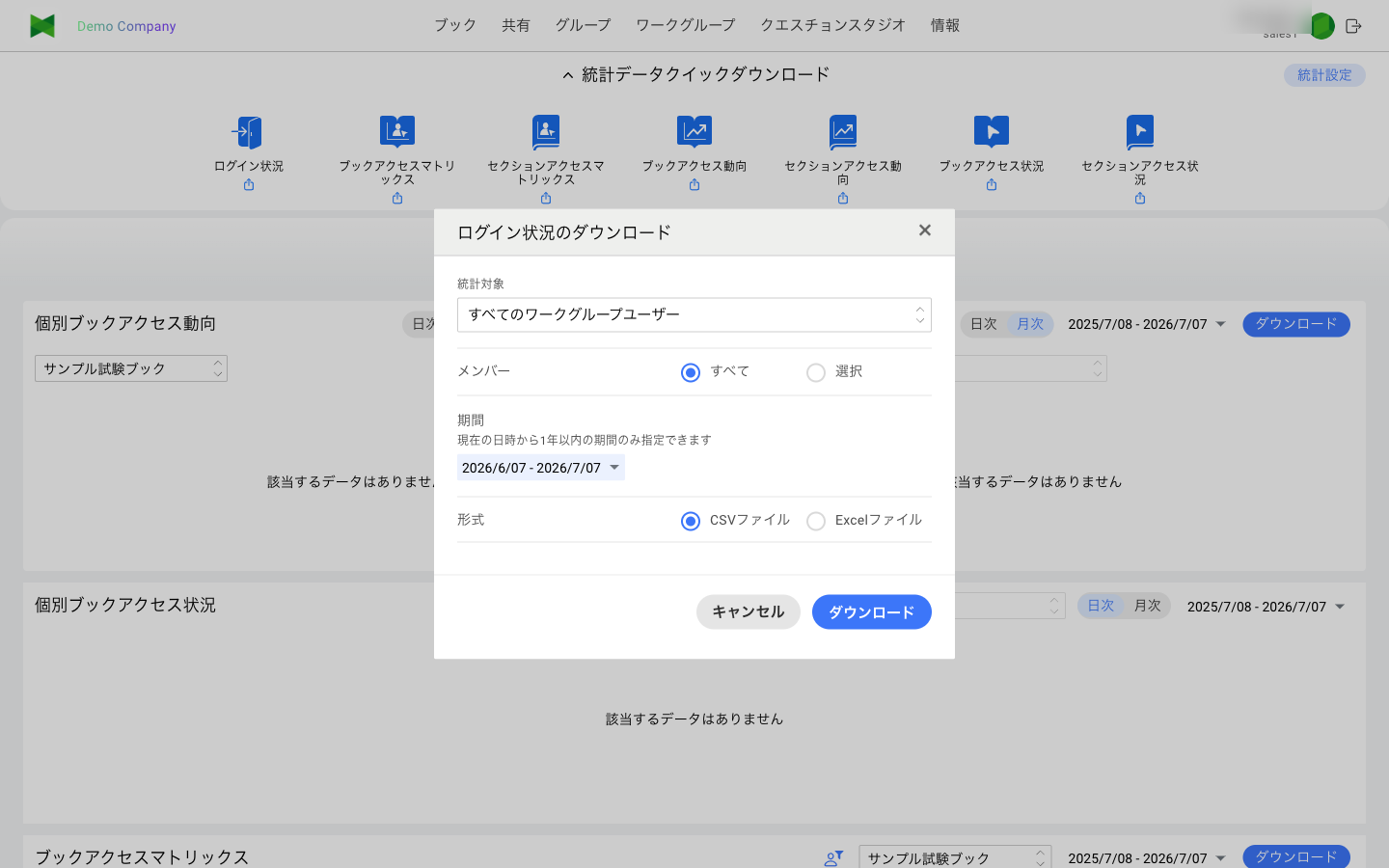Click the share icon under ブックアクセス状況
The image size is (1389, 868).
pyautogui.click(x=992, y=185)
